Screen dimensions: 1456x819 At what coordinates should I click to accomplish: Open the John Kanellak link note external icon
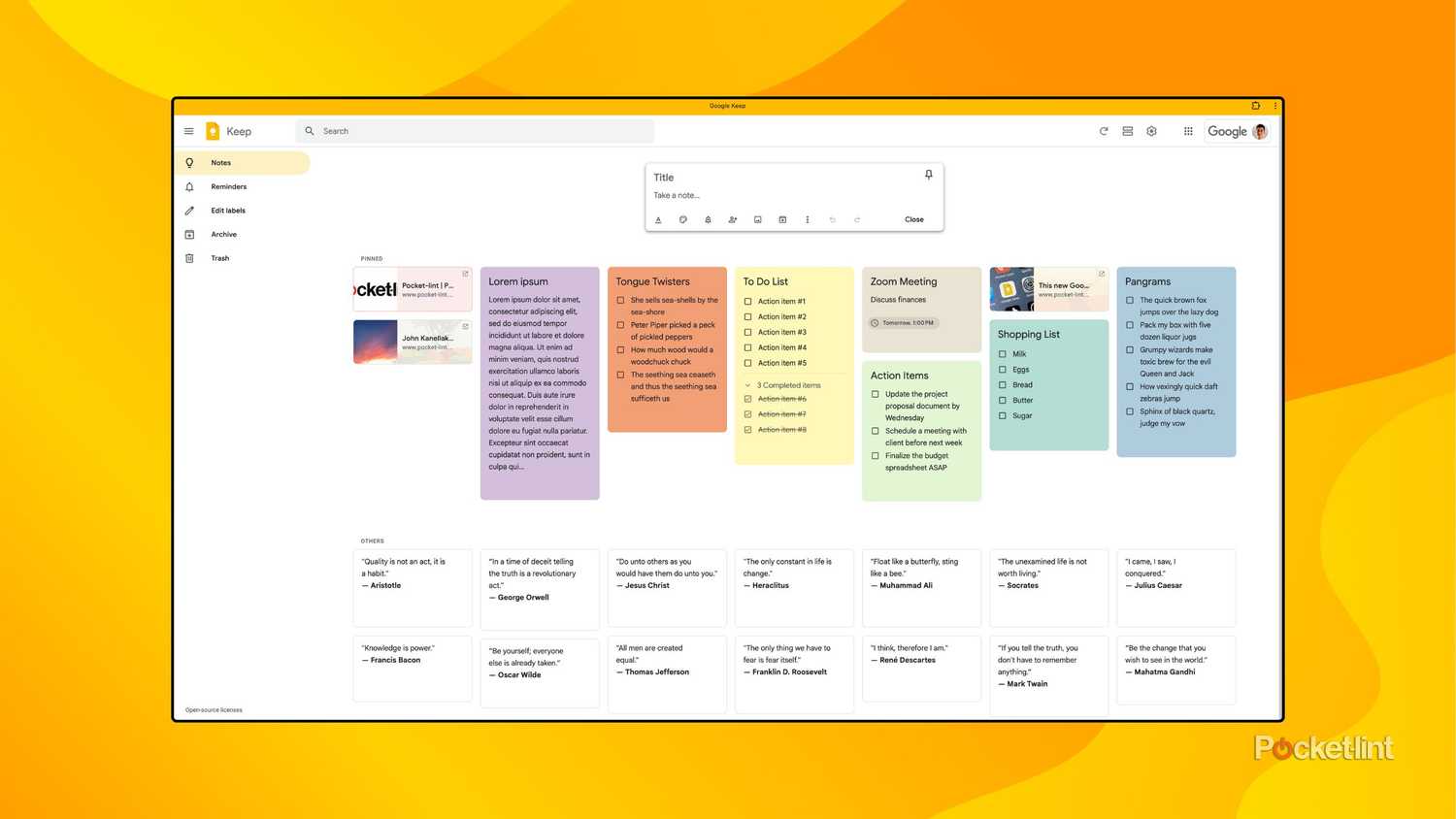point(465,326)
